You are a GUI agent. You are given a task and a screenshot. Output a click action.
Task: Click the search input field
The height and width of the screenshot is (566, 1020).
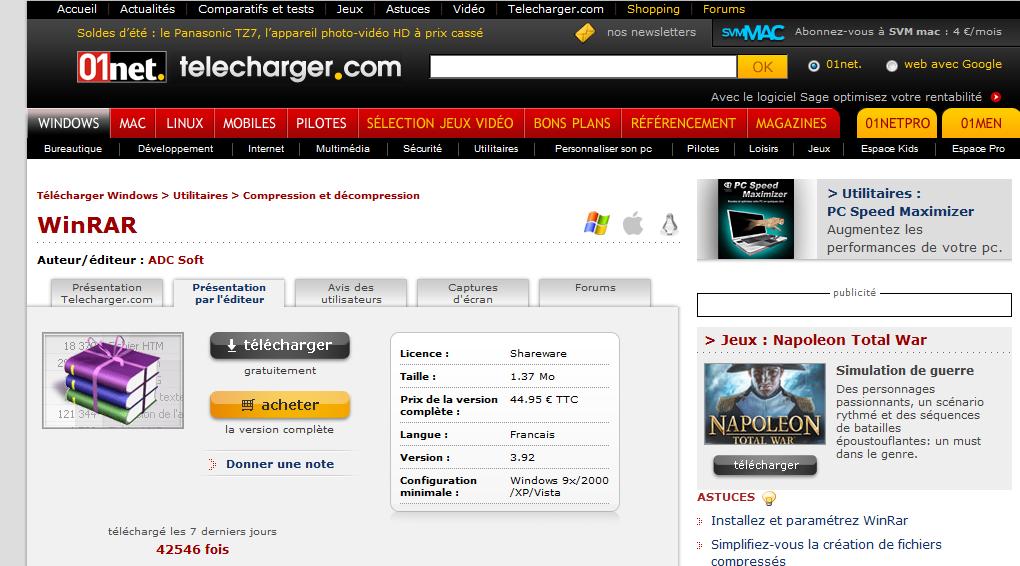(584, 66)
